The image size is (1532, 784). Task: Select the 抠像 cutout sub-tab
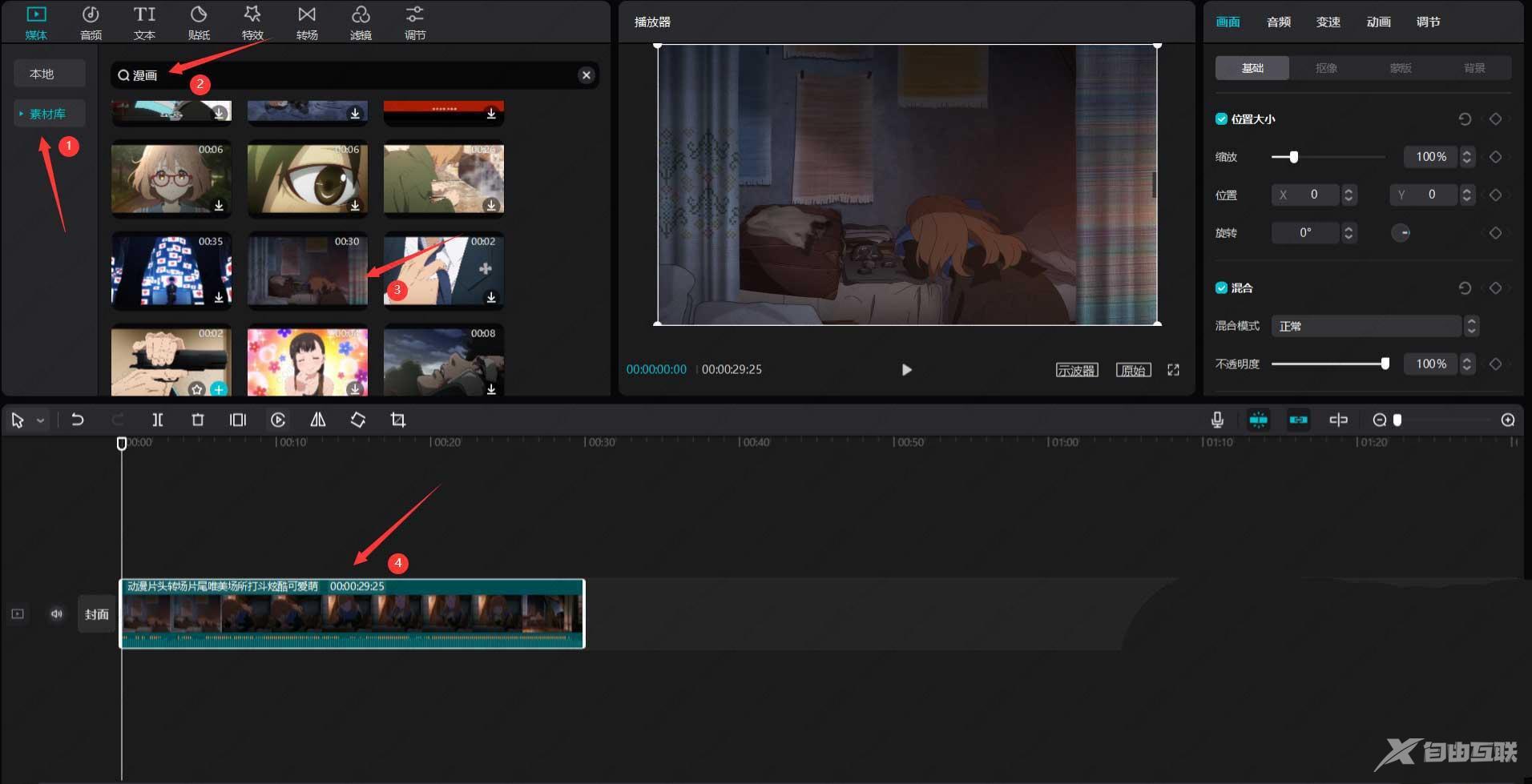(x=1326, y=68)
